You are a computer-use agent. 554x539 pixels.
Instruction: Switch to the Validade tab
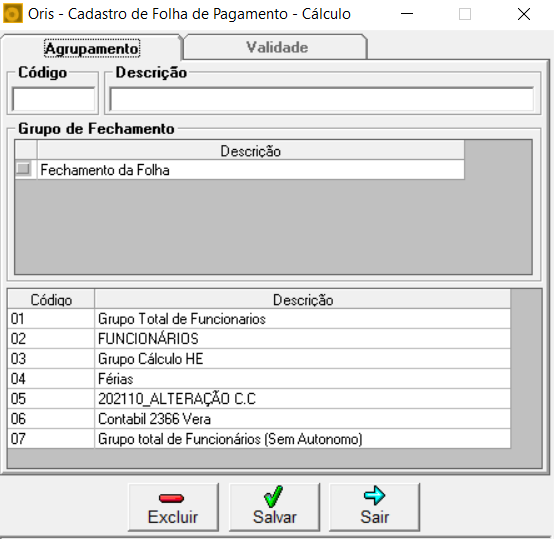click(276, 47)
